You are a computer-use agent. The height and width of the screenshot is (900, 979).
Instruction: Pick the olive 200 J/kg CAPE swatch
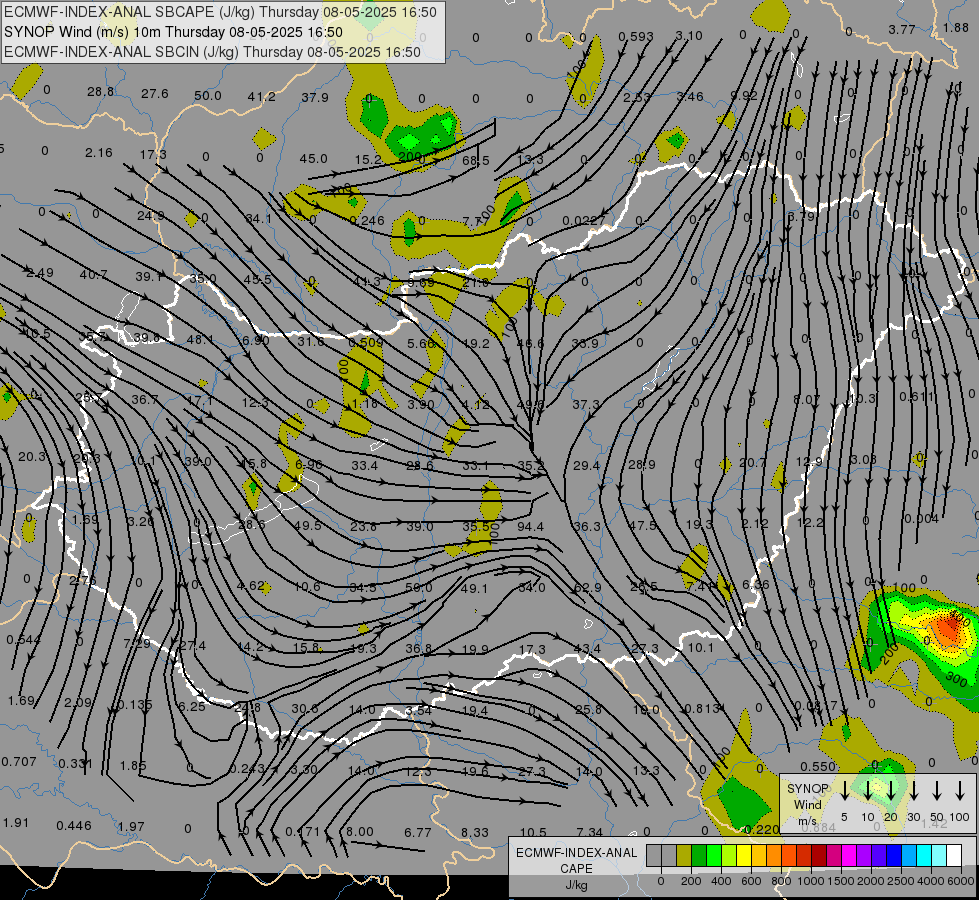(x=684, y=856)
